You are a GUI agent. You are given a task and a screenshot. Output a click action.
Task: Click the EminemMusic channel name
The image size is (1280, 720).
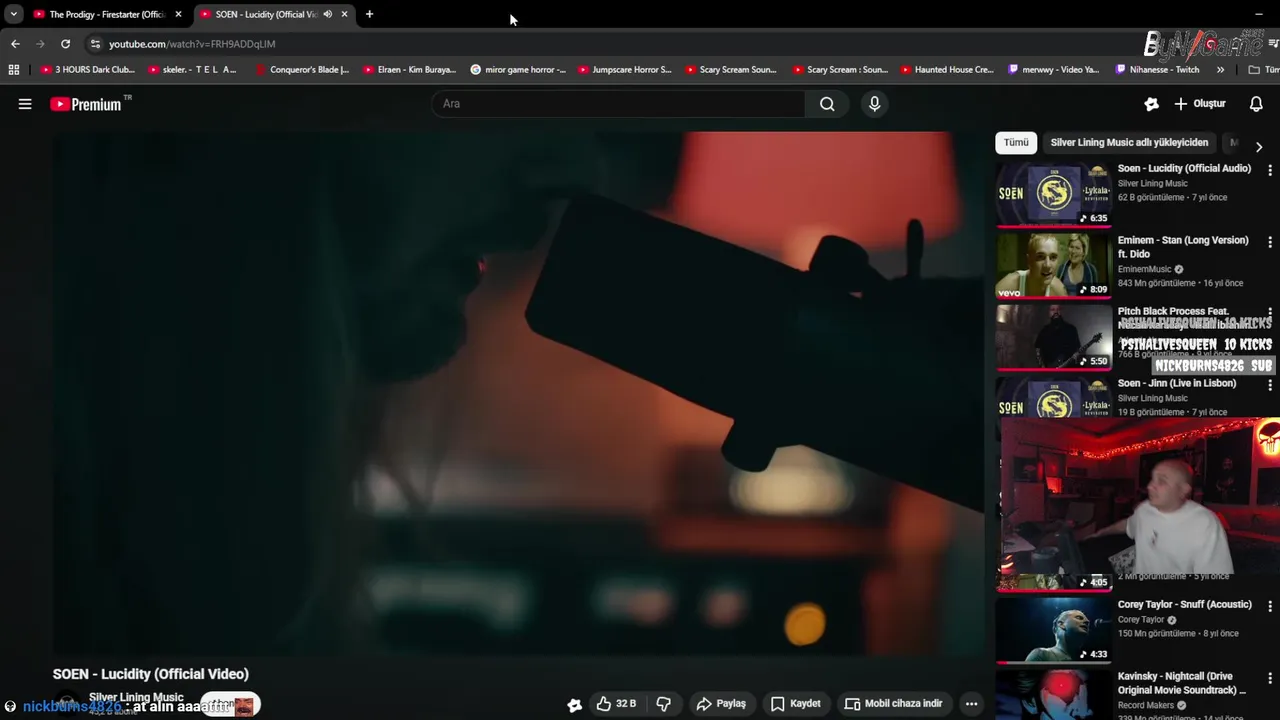1144,269
